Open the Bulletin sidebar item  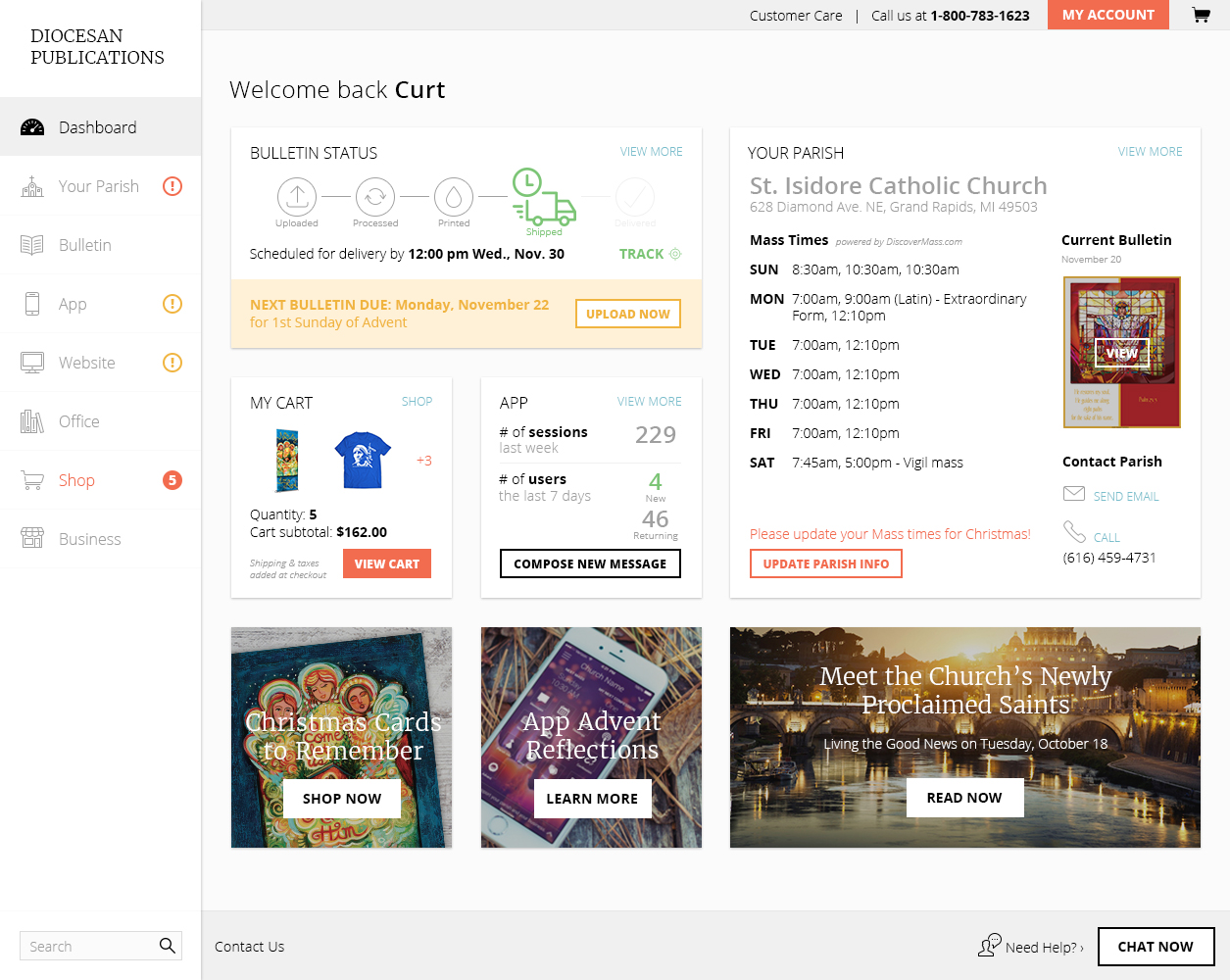pos(100,245)
